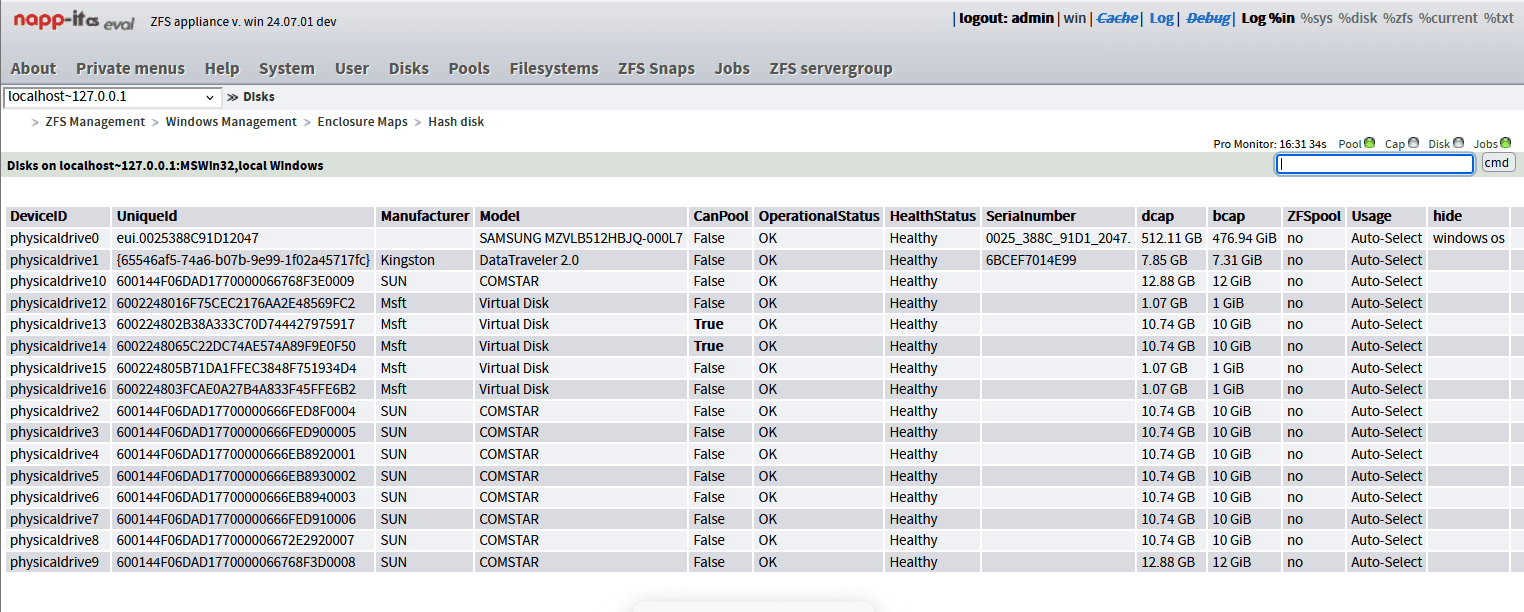The height and width of the screenshot is (612, 1524).
Task: Click the 512.11 GB dcap cell
Action: (x=1171, y=238)
